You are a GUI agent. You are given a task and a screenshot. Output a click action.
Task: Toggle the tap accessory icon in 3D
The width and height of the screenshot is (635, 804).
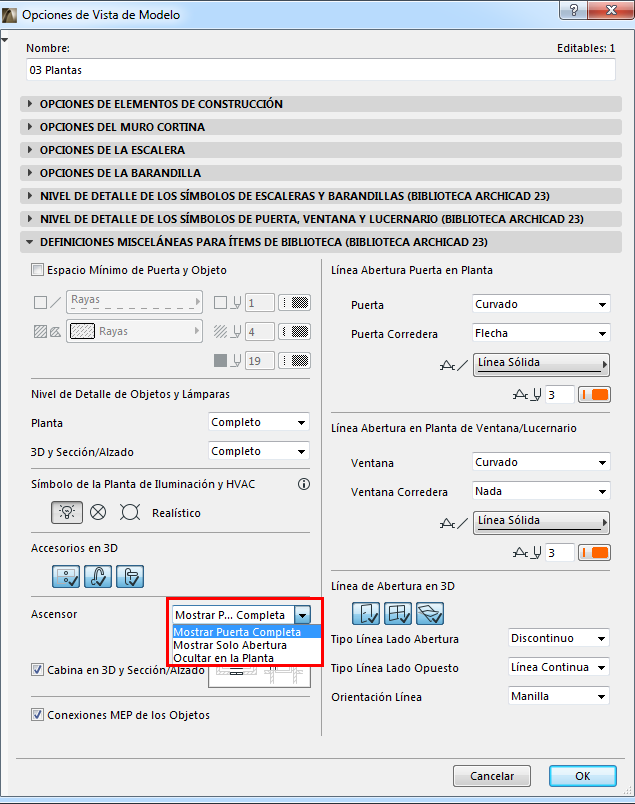coord(98,576)
